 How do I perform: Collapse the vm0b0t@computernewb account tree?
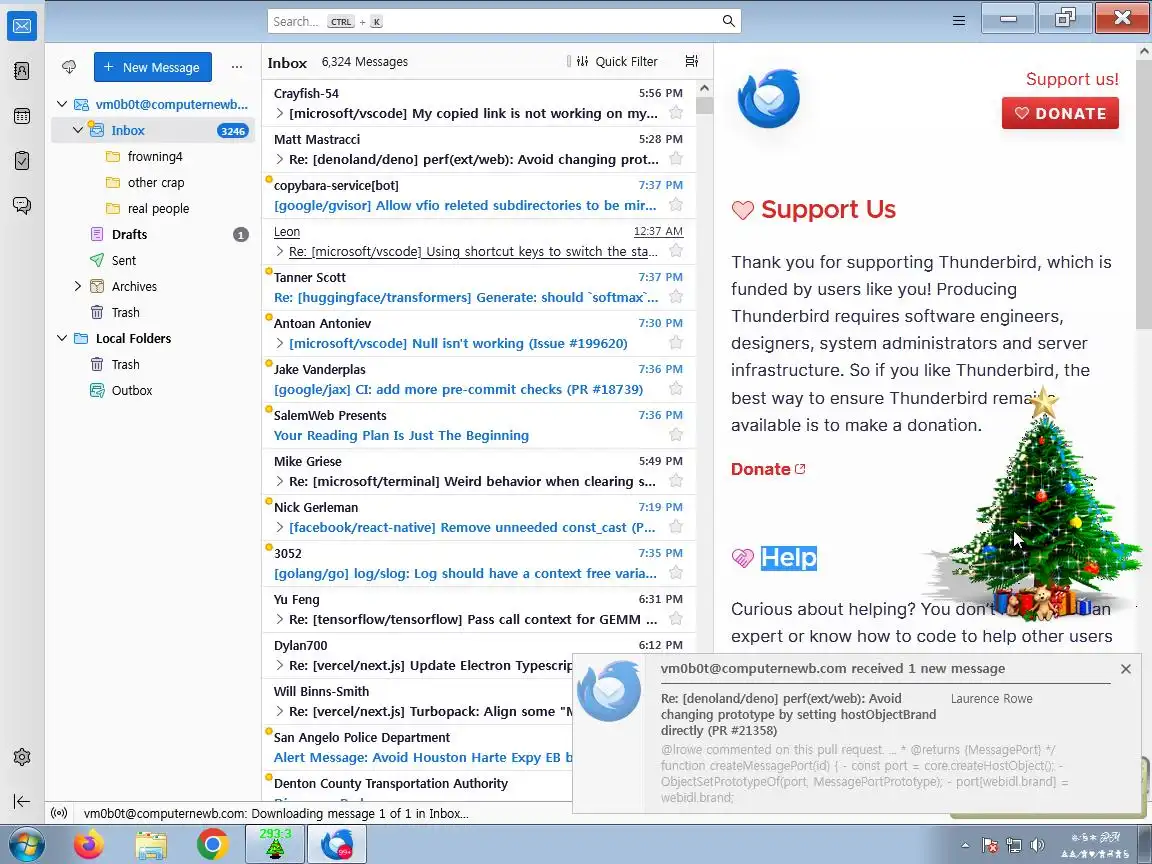(62, 104)
